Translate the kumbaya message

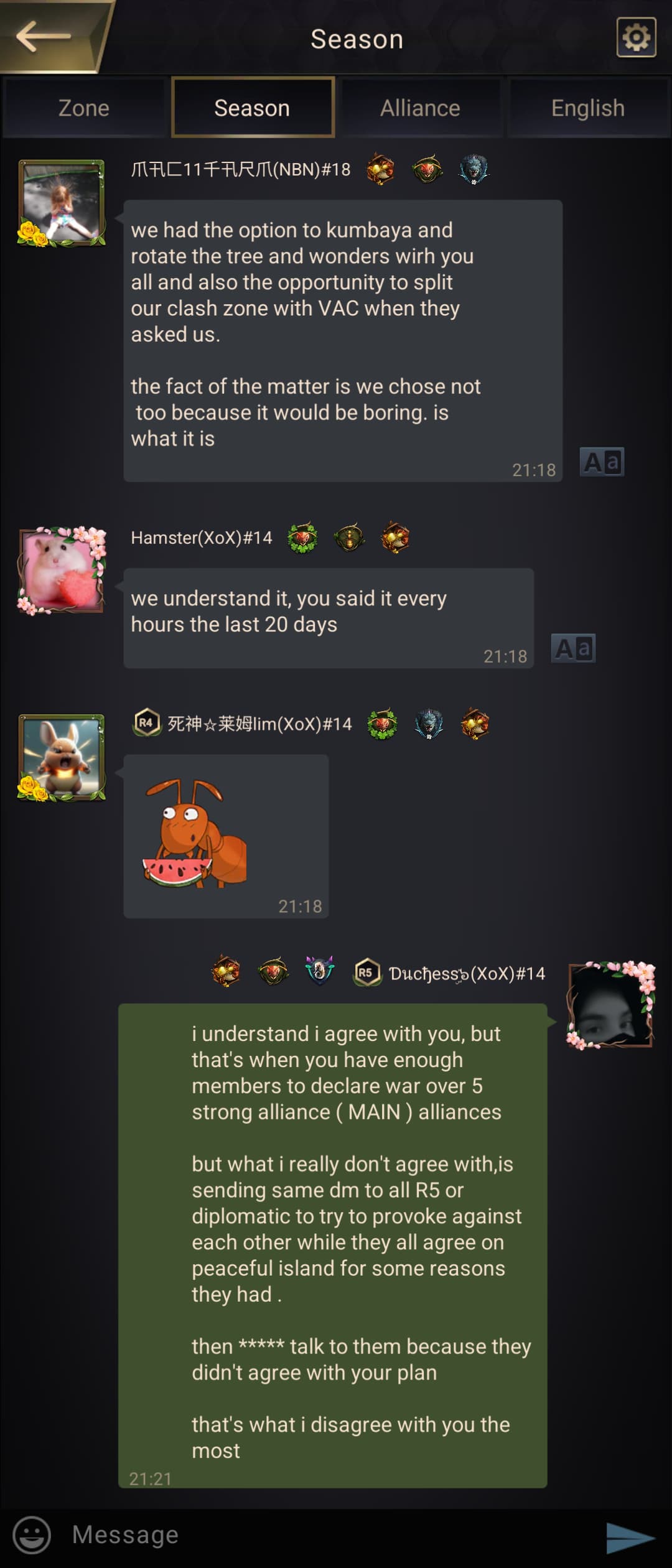point(602,462)
